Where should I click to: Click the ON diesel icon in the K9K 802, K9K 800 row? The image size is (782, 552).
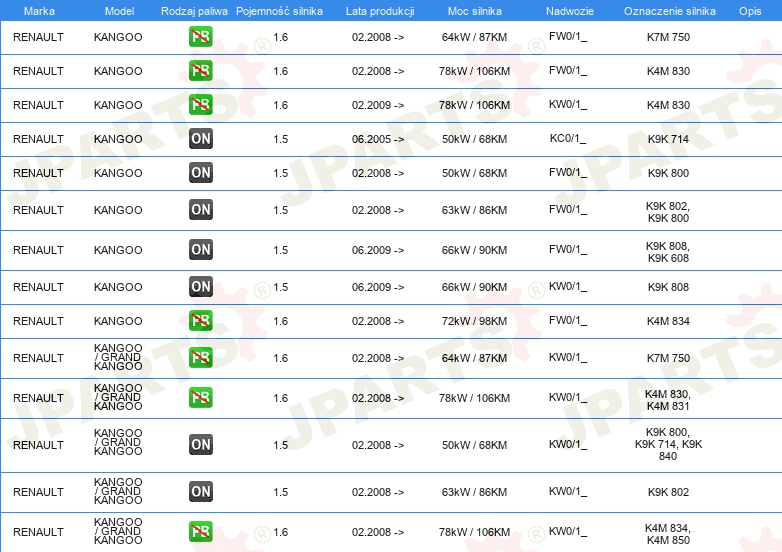point(200,209)
